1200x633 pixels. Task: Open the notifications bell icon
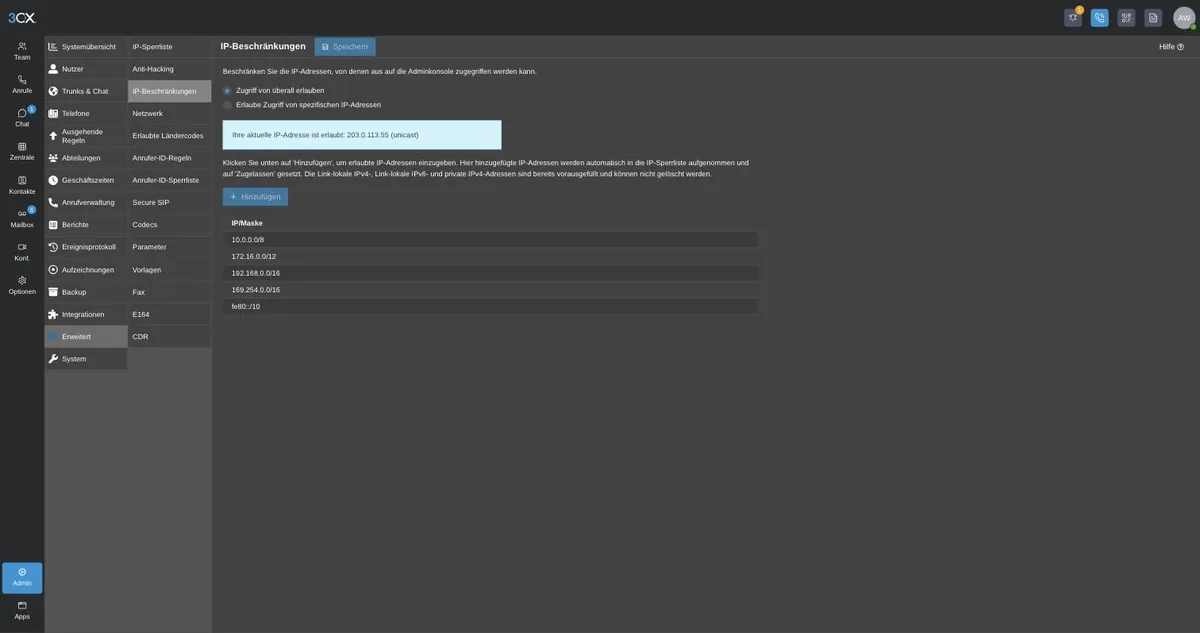[1073, 18]
